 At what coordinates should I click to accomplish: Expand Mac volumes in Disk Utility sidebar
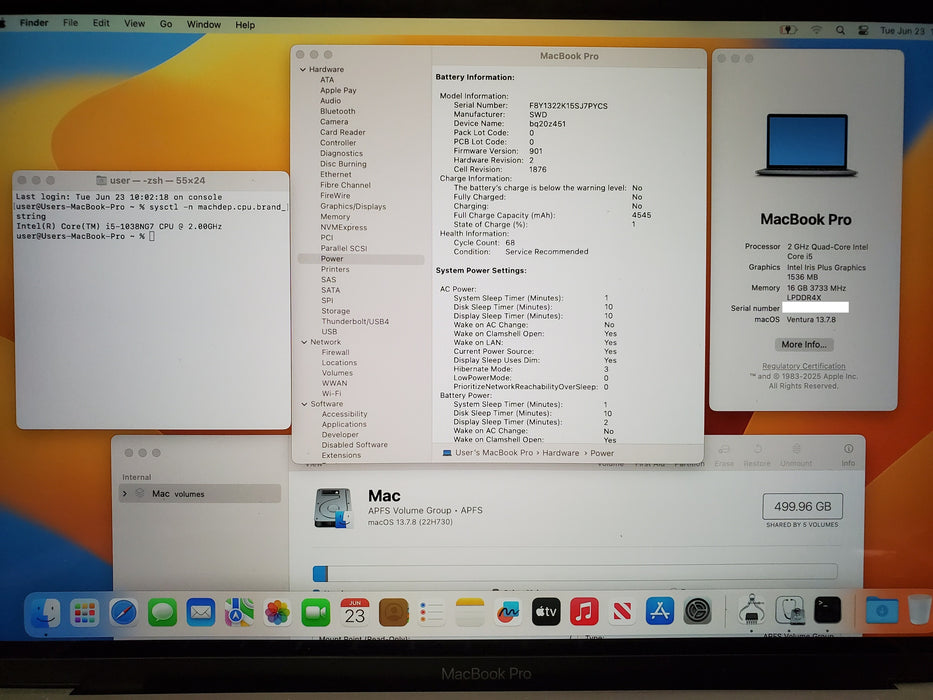click(125, 493)
